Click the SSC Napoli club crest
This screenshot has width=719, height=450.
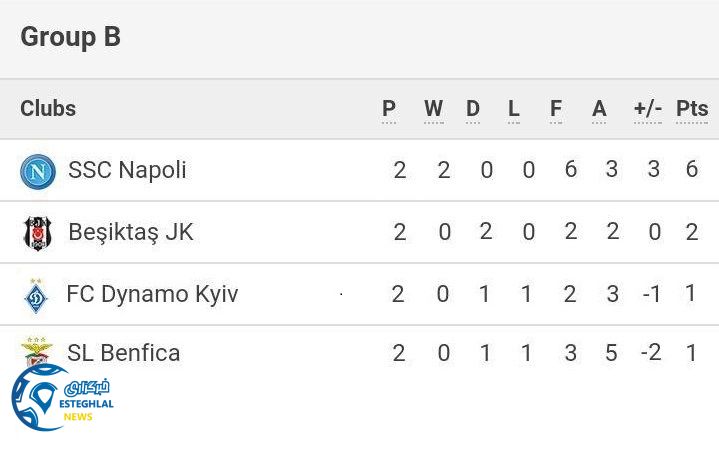[x=38, y=171]
